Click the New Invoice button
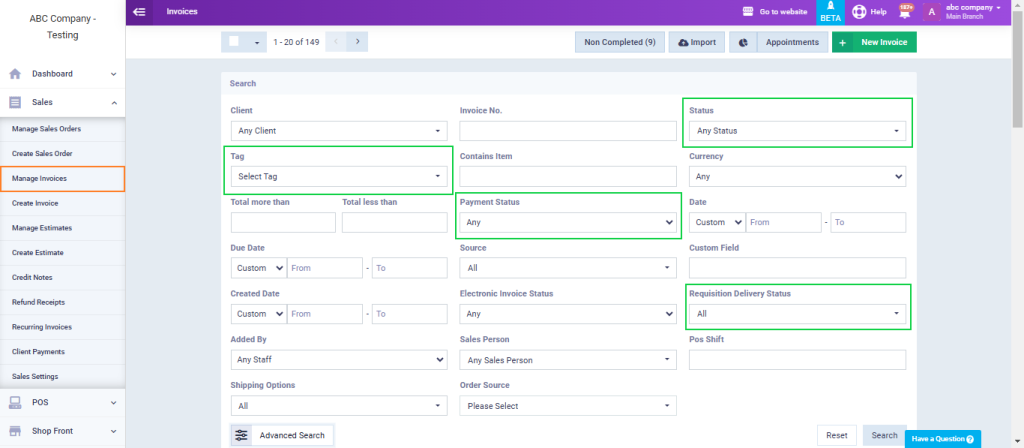 coord(874,42)
